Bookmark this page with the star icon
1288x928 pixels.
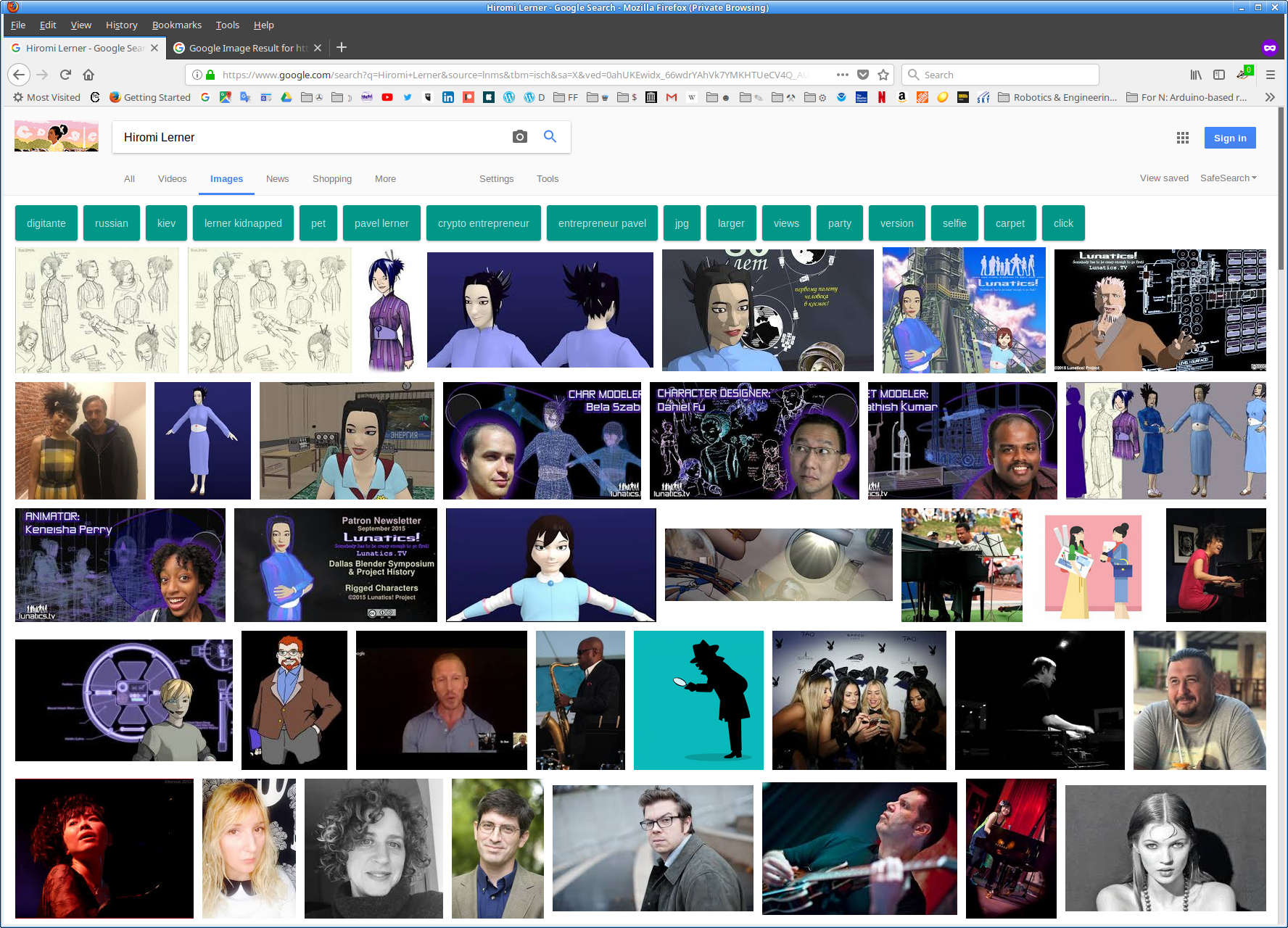(x=883, y=75)
